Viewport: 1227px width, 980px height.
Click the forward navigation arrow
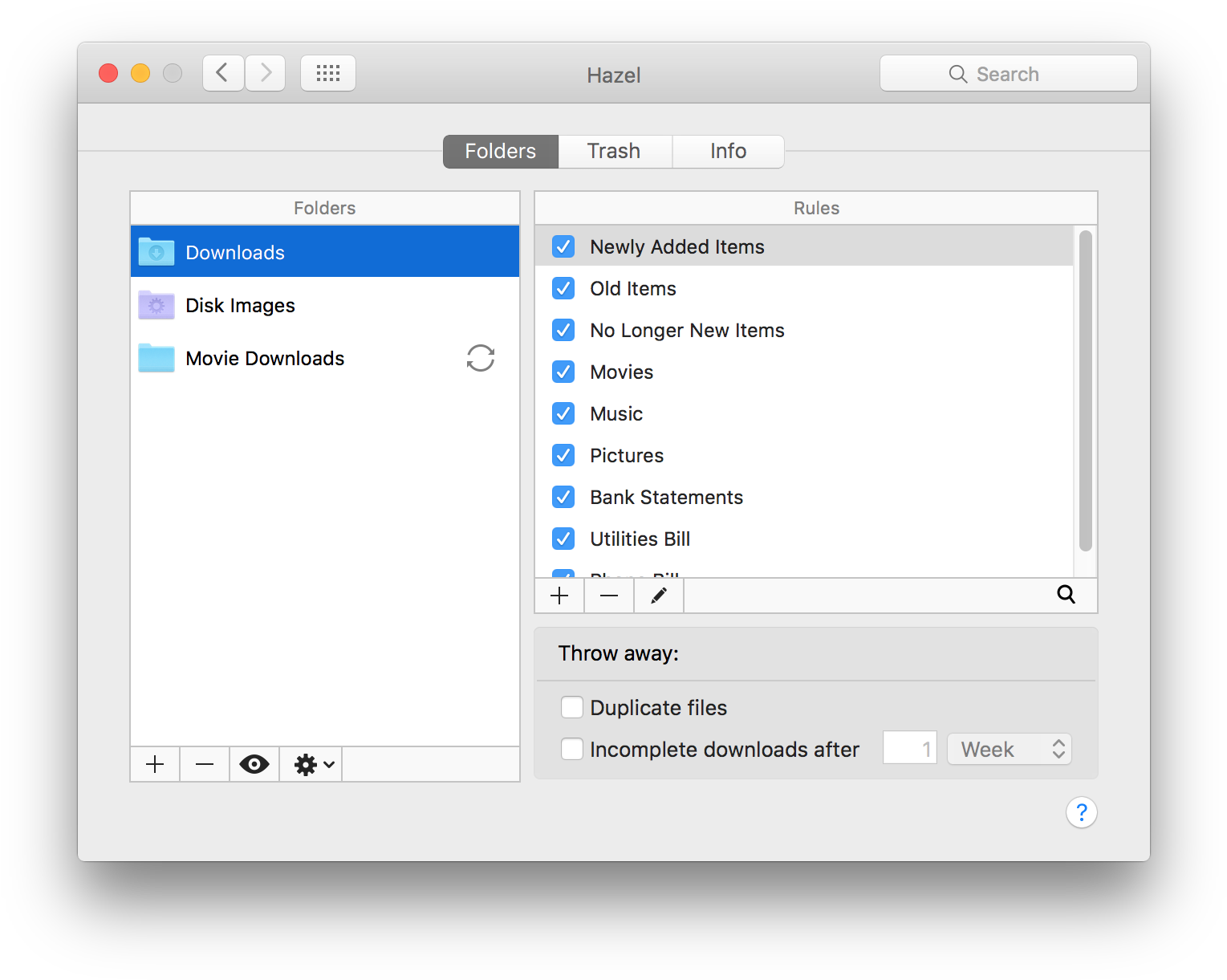(265, 72)
